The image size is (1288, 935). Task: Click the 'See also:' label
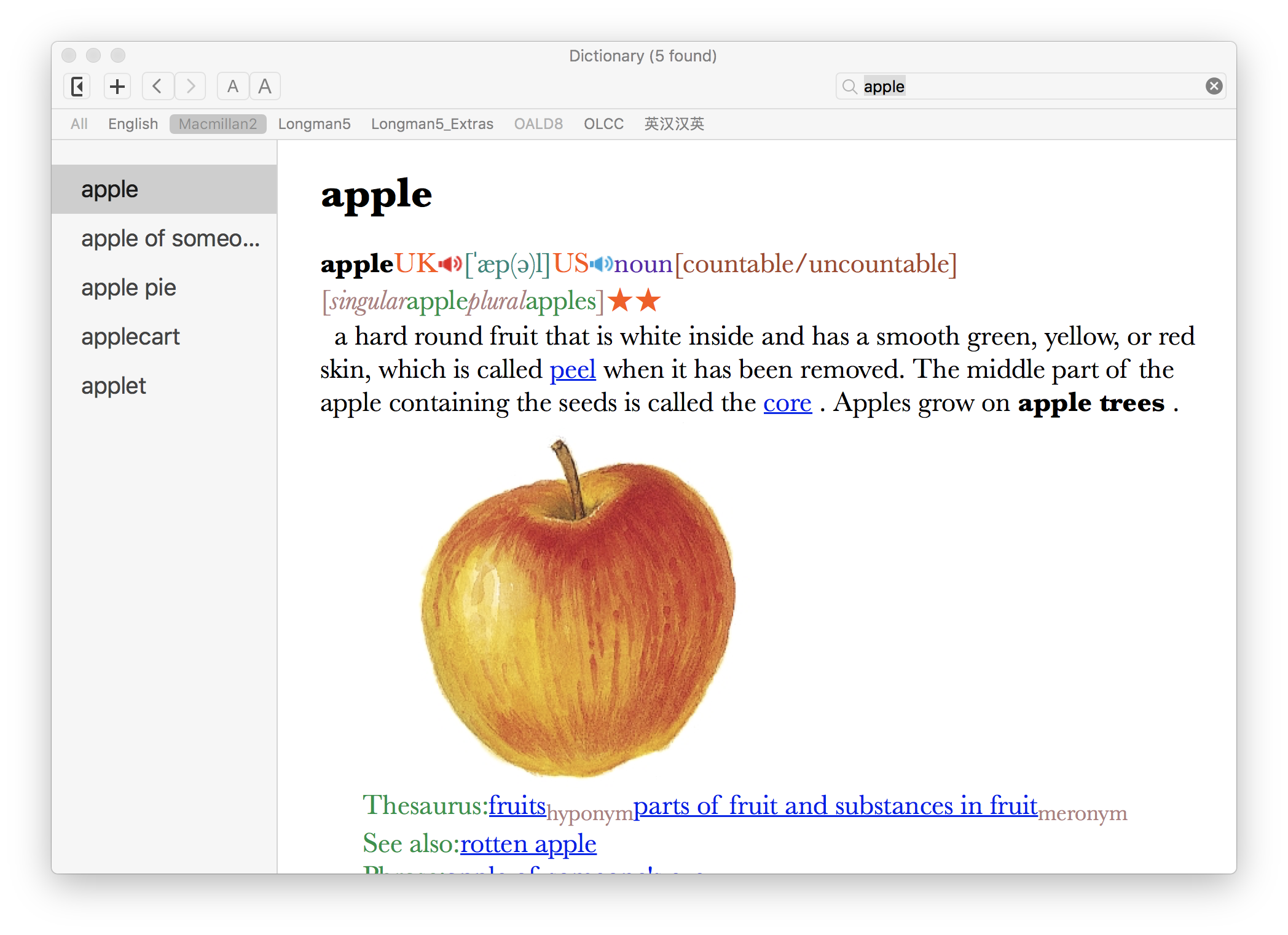click(411, 843)
